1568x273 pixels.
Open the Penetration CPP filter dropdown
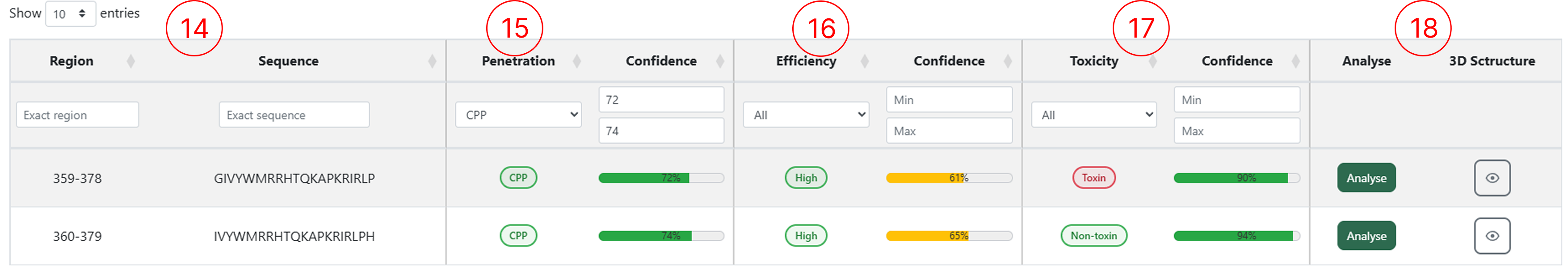(519, 115)
